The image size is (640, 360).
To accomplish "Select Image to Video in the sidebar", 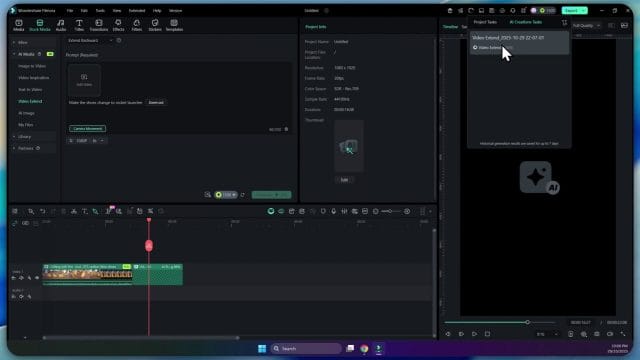I will point(32,66).
